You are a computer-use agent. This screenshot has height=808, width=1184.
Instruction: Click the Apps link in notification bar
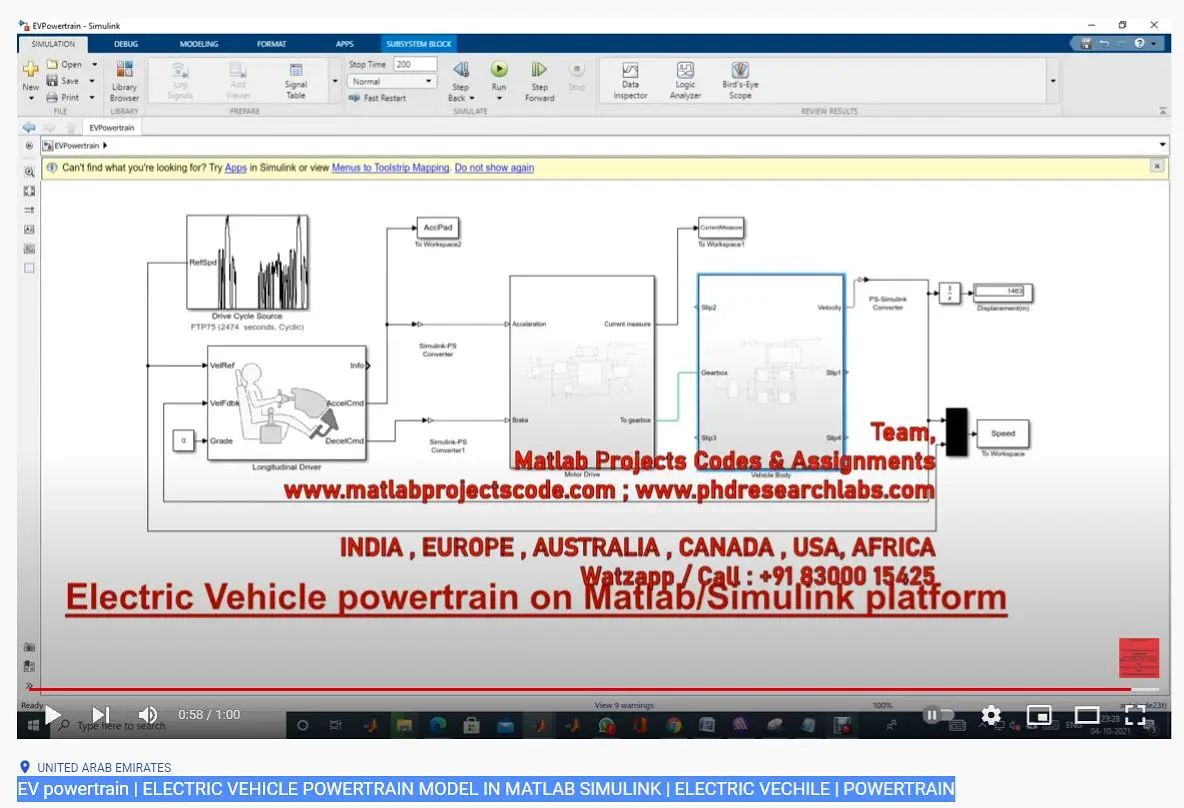236,168
